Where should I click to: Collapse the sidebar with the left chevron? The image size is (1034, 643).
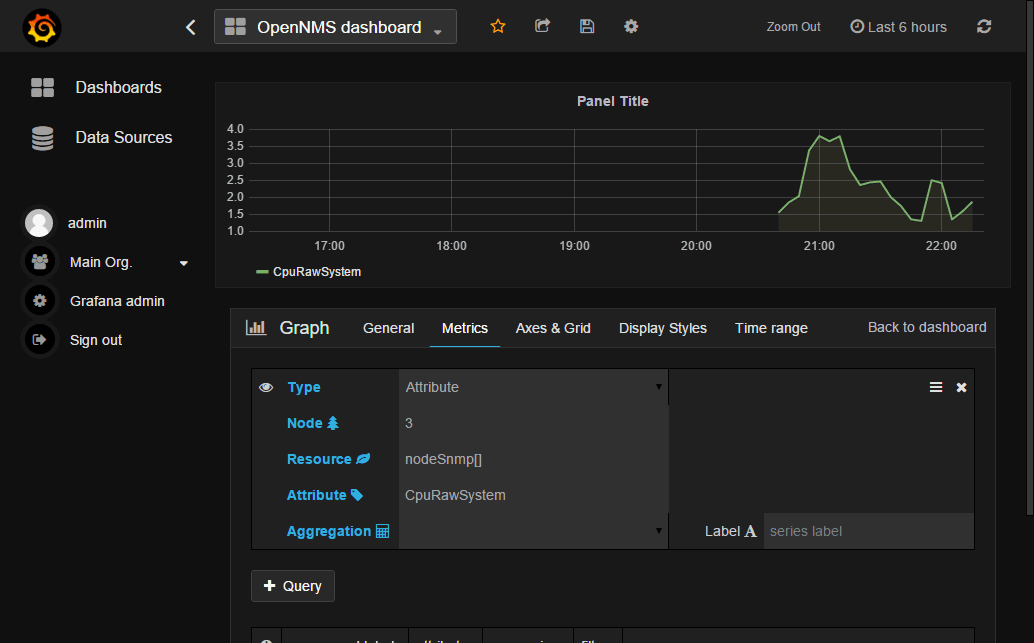pyautogui.click(x=191, y=27)
